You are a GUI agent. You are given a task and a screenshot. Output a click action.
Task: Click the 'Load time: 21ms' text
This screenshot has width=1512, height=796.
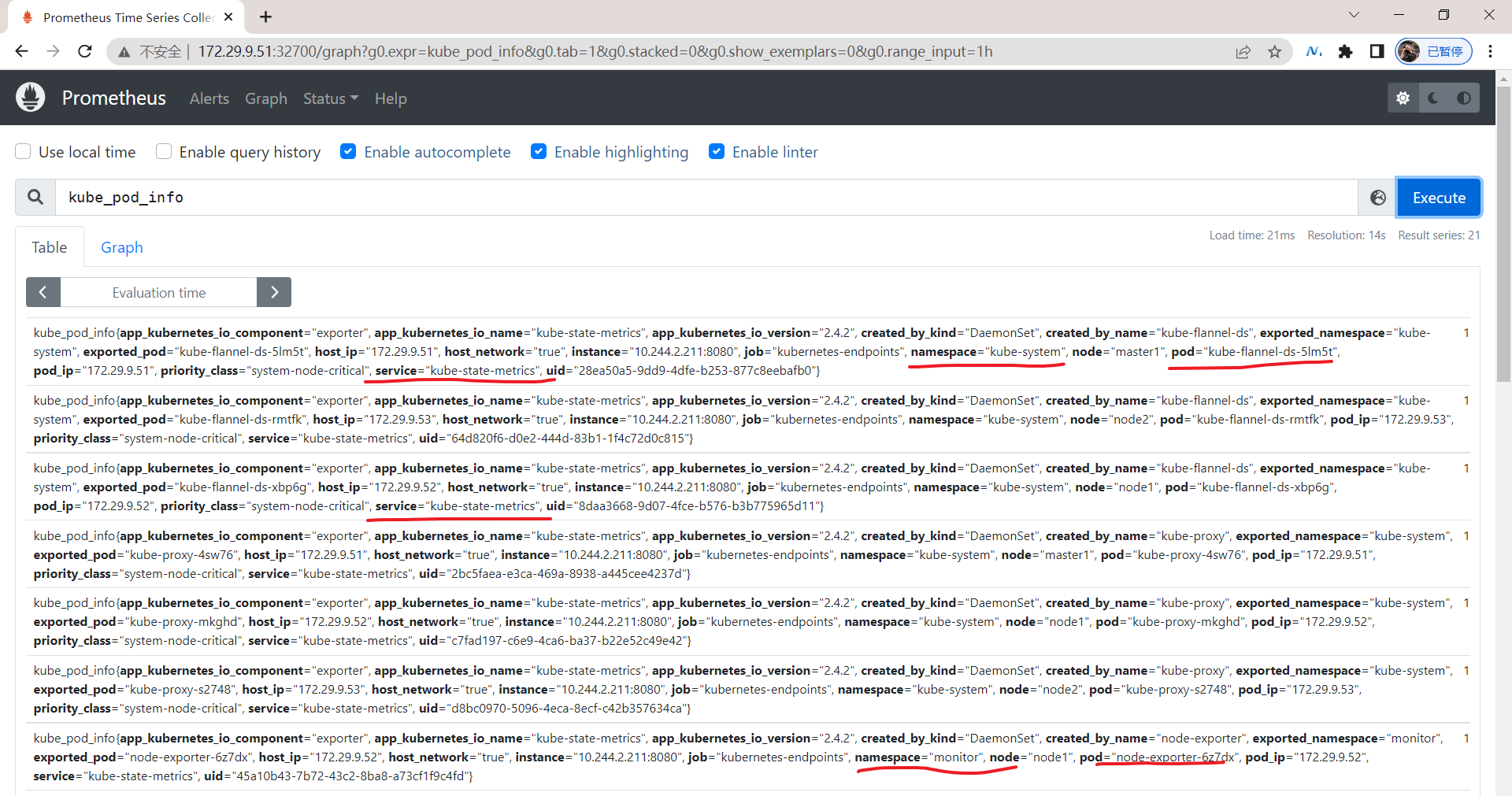1252,235
